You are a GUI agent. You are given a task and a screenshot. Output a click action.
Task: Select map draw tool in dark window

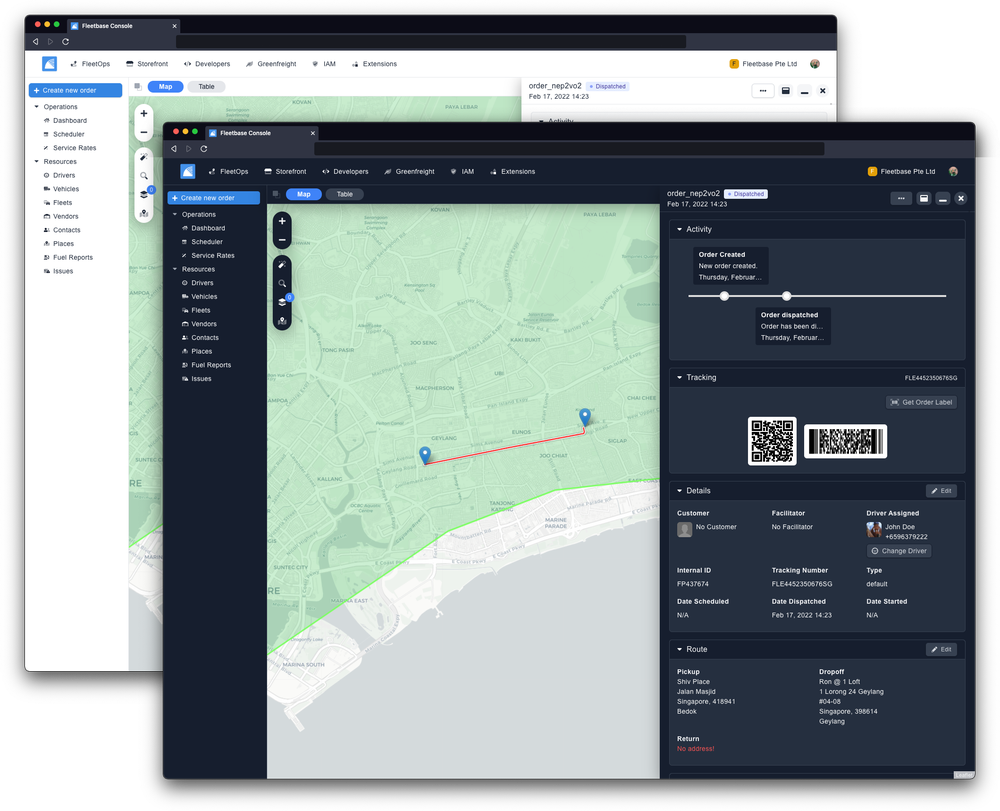click(x=282, y=265)
